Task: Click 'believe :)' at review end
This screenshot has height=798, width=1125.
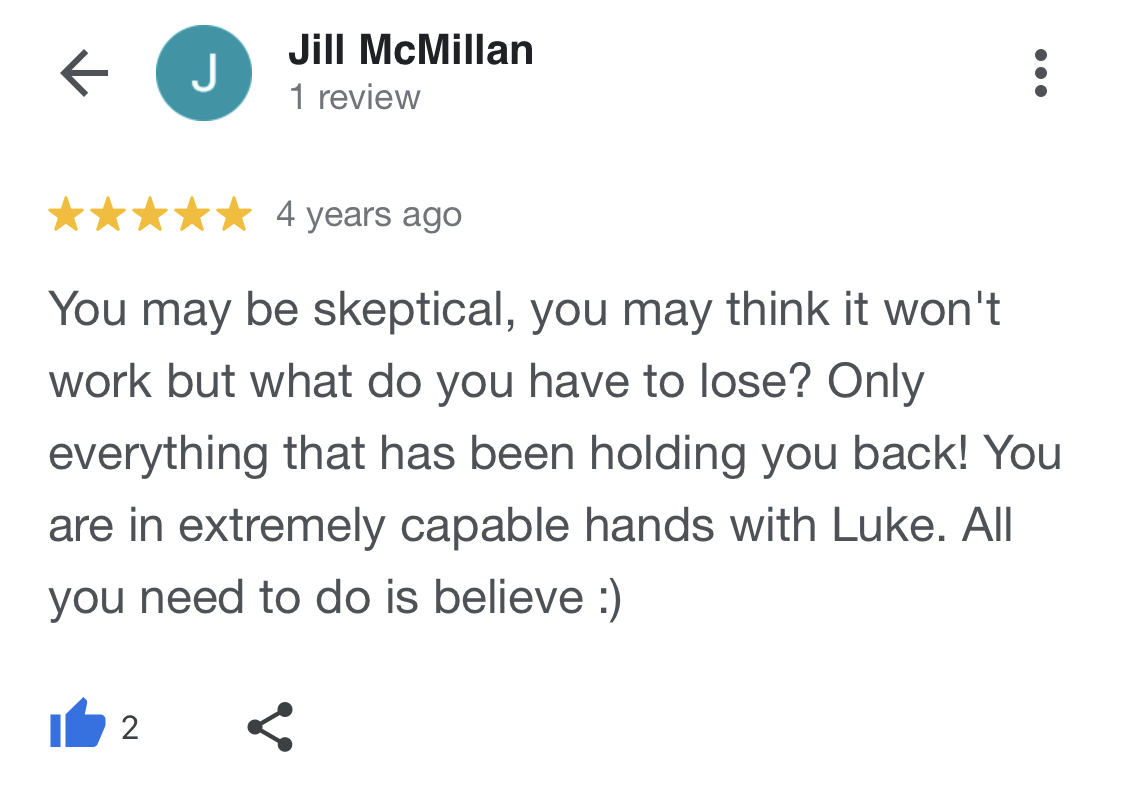Action: [527, 598]
